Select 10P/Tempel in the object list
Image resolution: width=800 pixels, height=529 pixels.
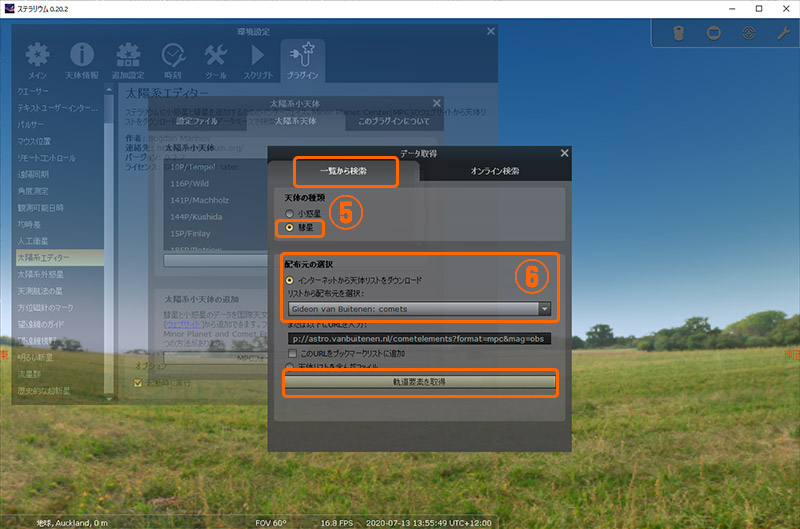click(194, 167)
